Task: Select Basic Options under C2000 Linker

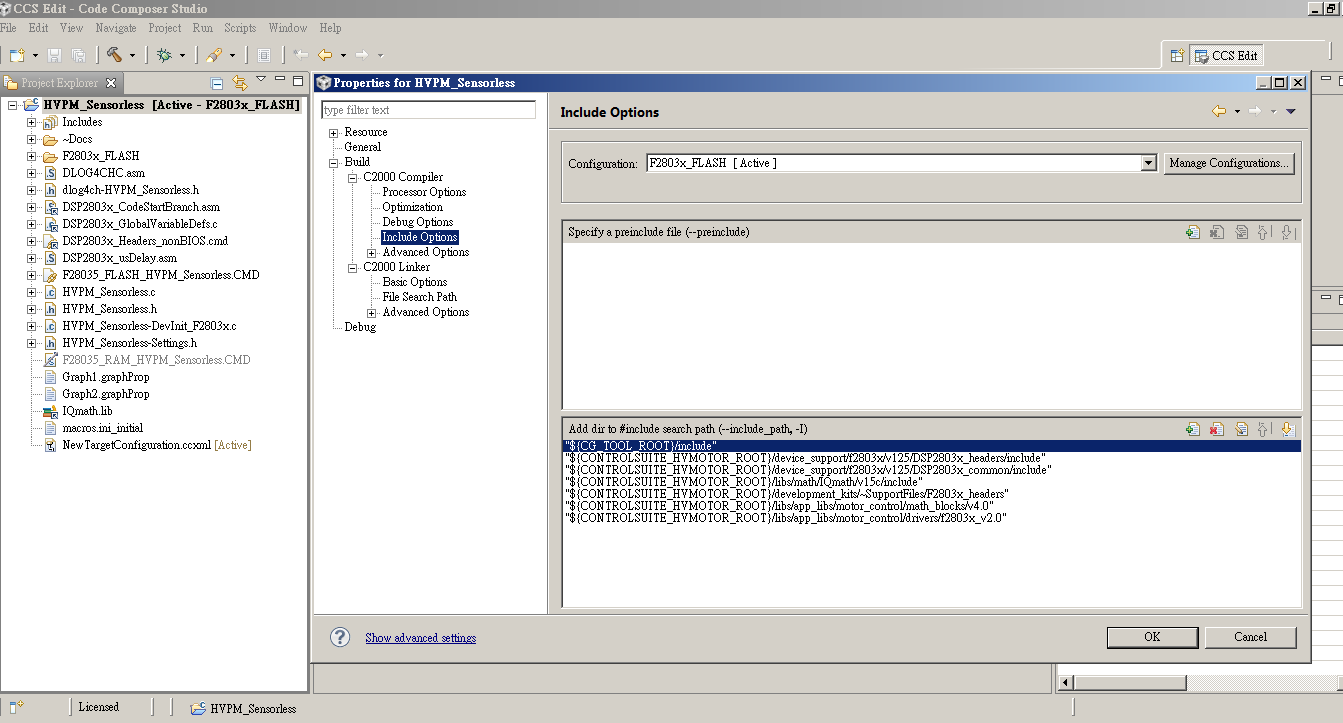Action: pos(414,282)
